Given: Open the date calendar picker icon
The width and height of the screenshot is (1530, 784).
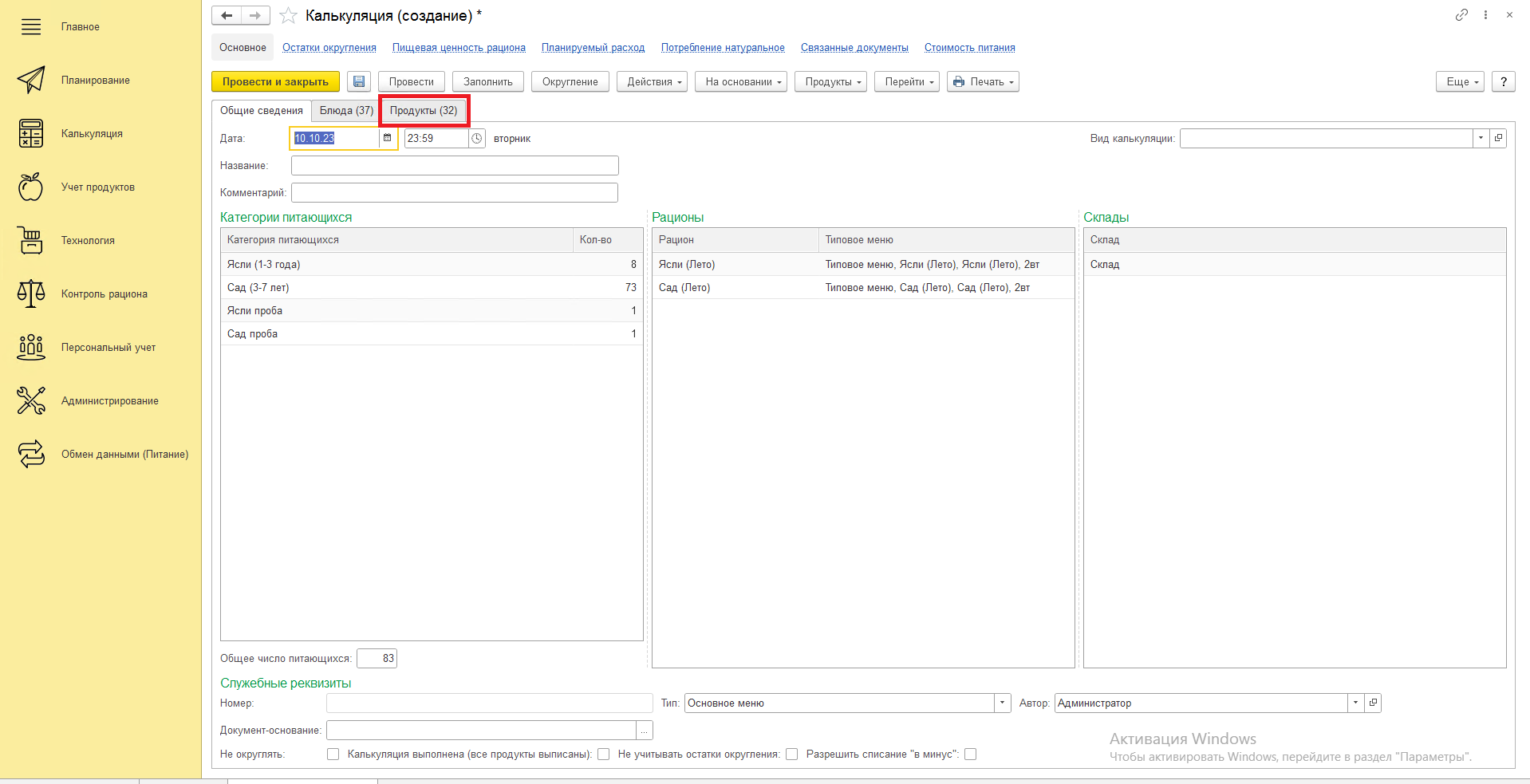Looking at the screenshot, I should tap(388, 138).
